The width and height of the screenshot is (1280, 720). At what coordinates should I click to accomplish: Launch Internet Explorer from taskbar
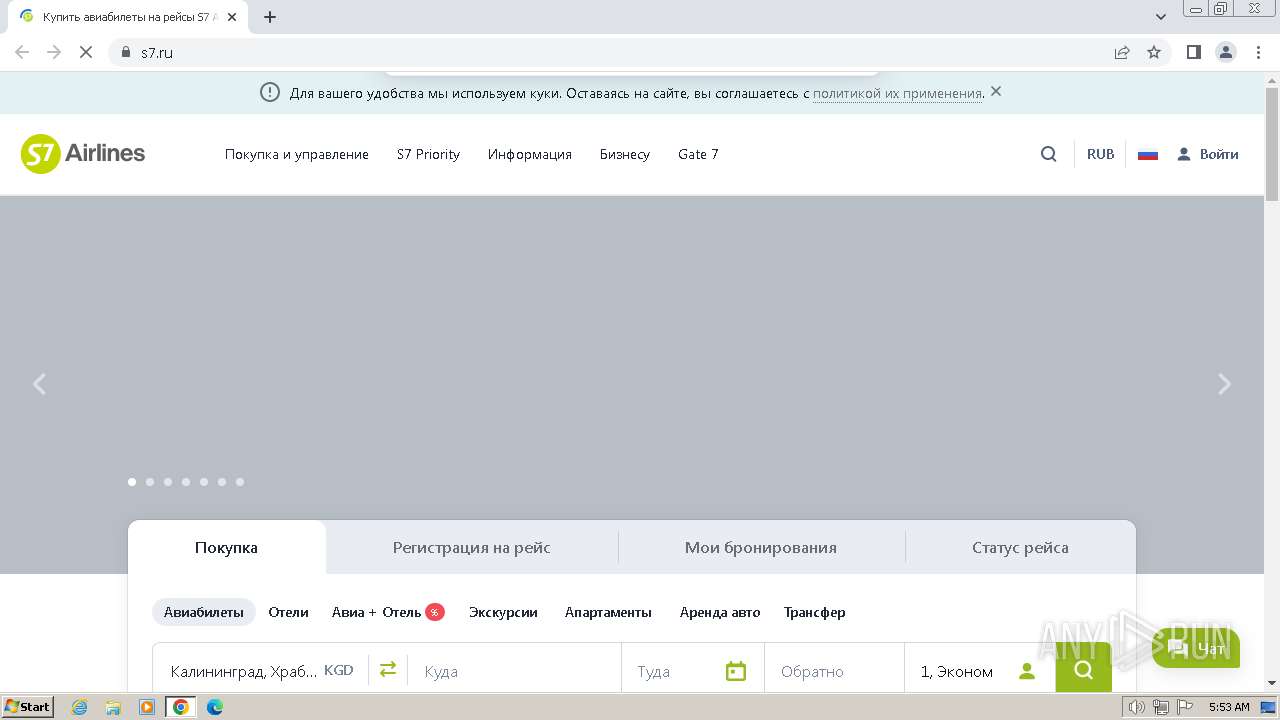click(80, 707)
